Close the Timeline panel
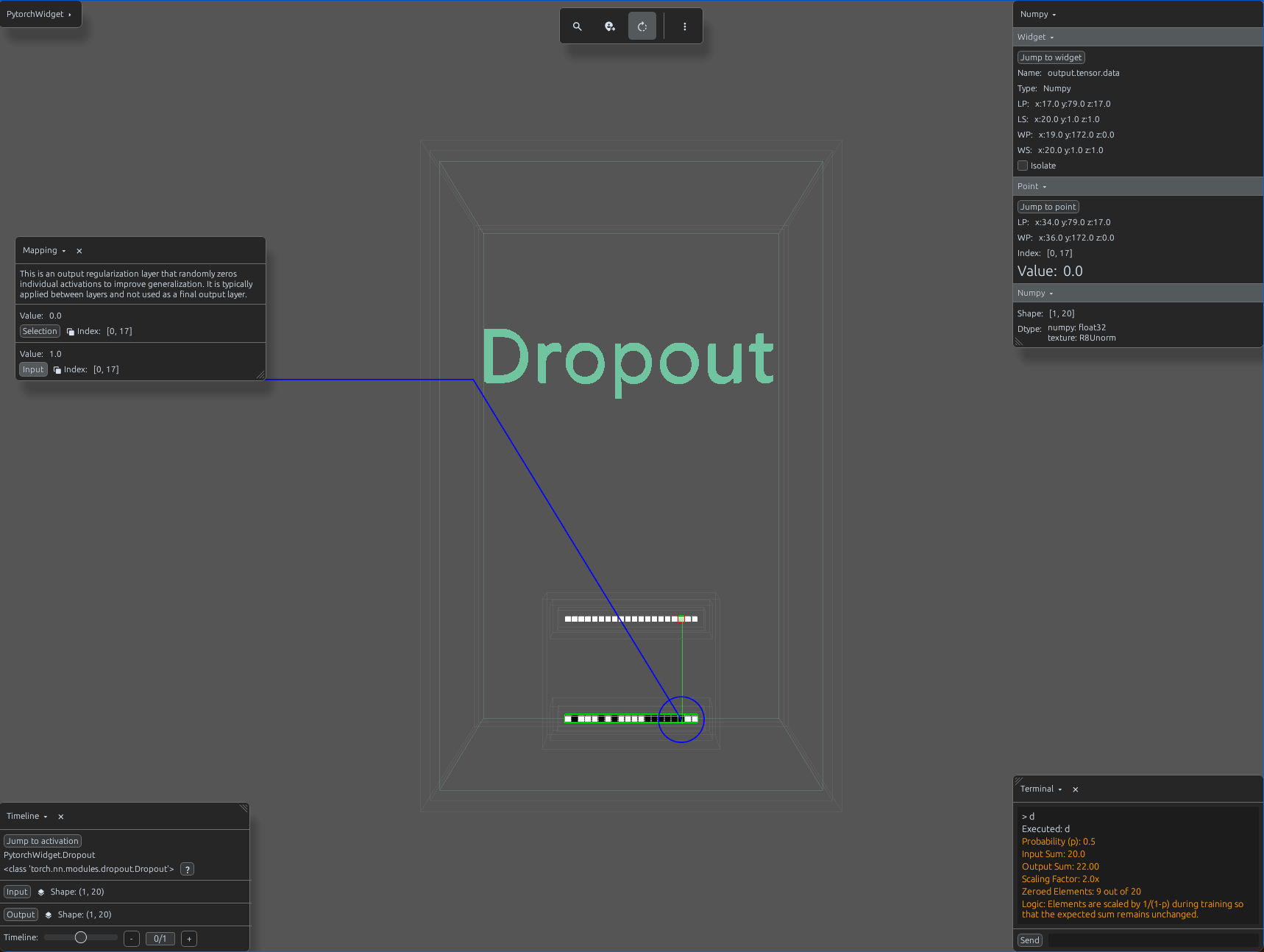1264x952 pixels. tap(61, 817)
